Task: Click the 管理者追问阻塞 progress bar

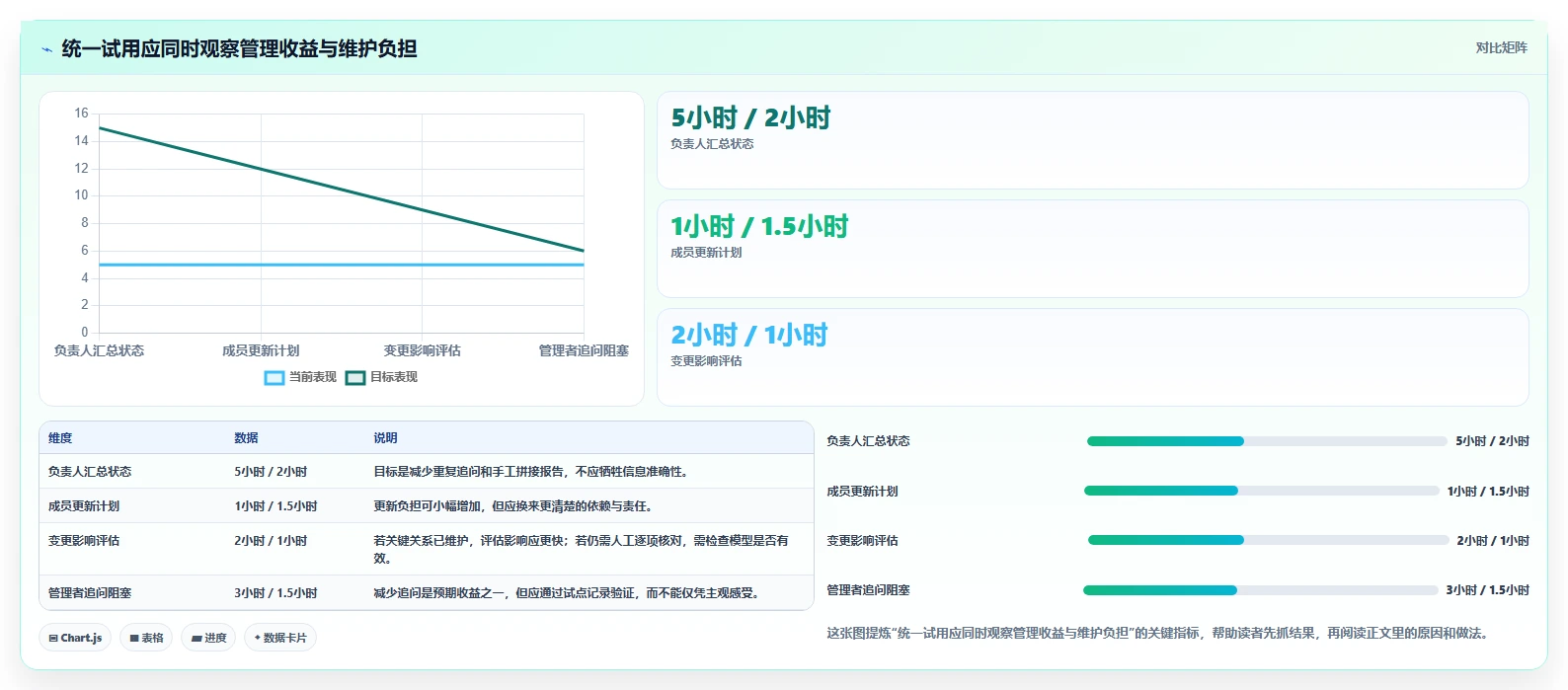Action: (x=1261, y=590)
